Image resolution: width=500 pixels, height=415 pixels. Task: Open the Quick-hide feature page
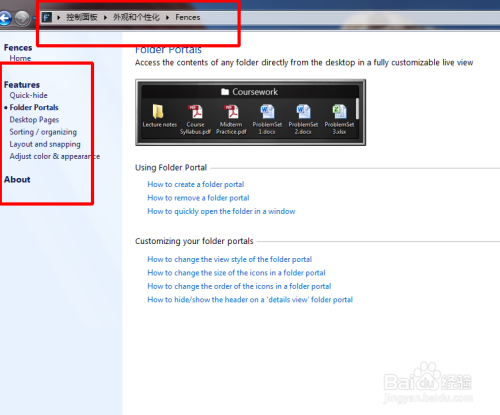pyautogui.click(x=29, y=95)
